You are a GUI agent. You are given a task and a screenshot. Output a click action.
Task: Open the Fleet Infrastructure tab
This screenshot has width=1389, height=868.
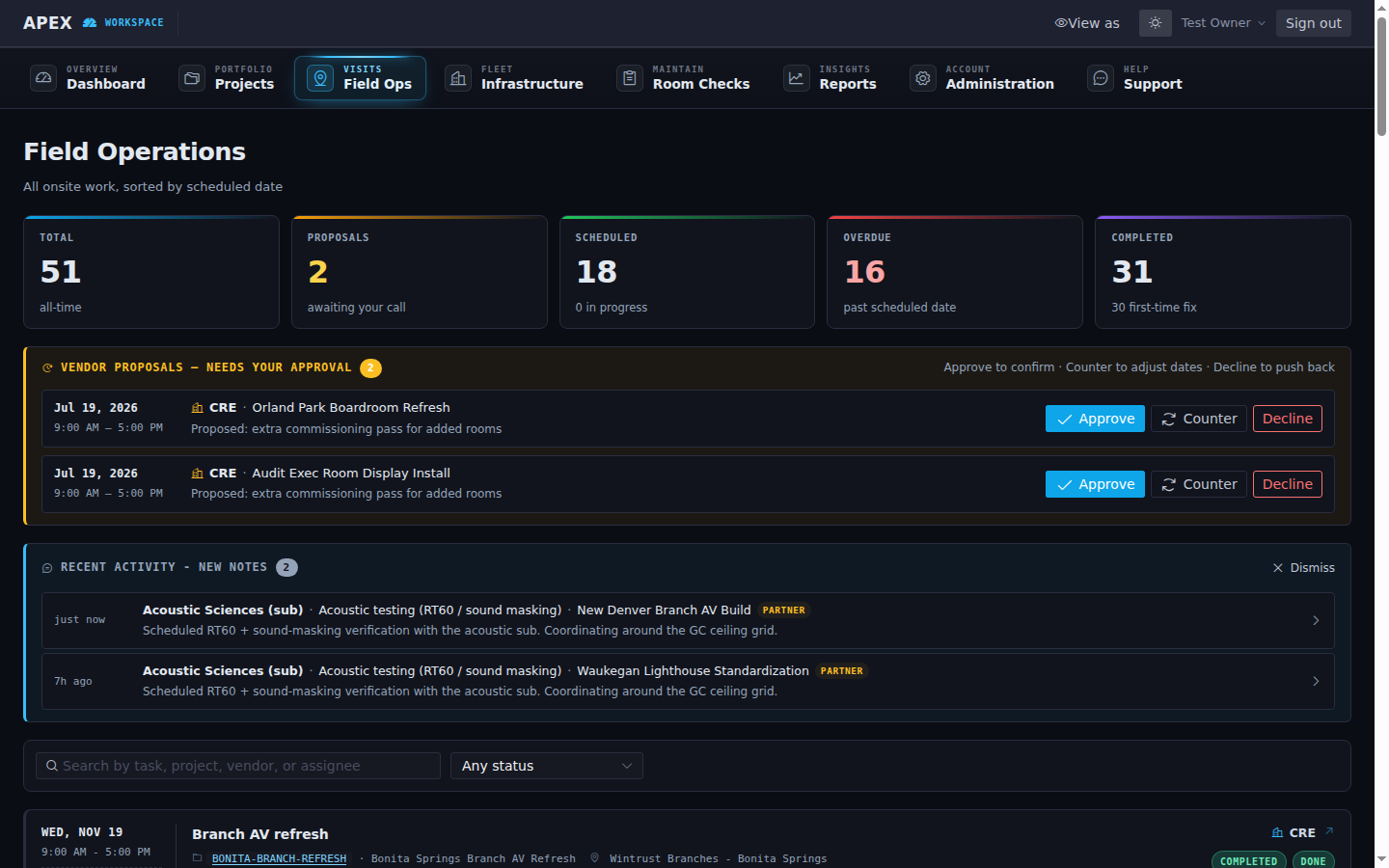[x=515, y=78]
